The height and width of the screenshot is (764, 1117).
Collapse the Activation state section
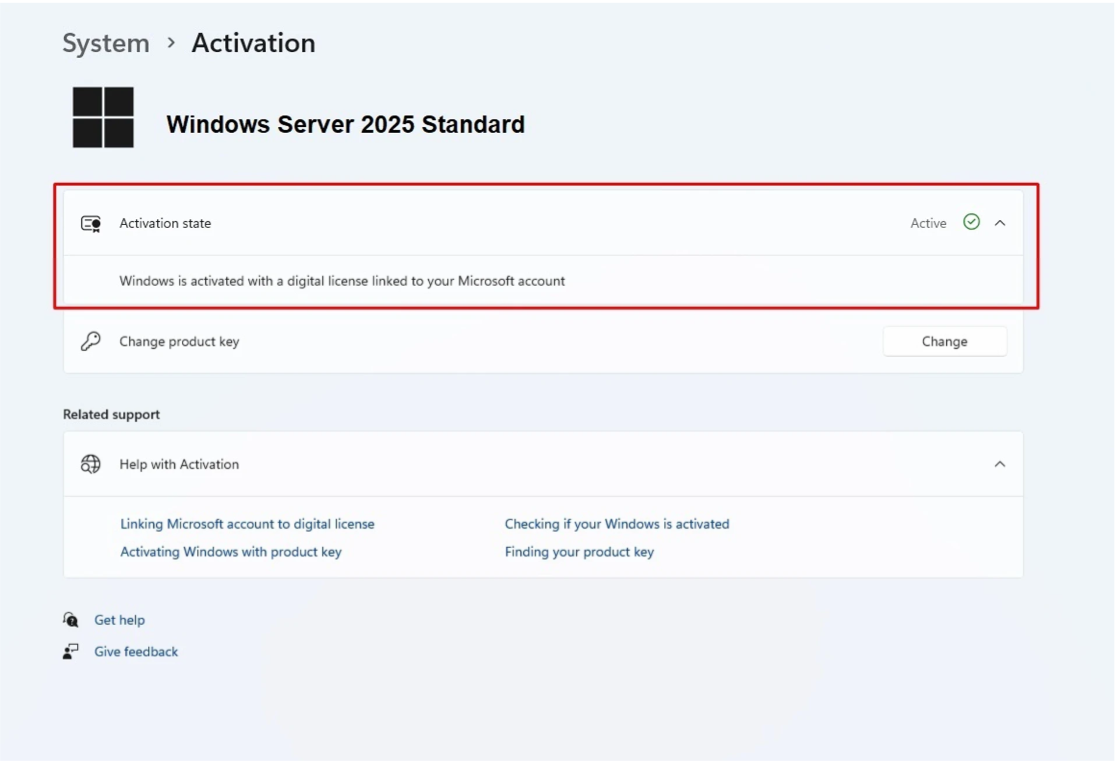tap(1000, 223)
